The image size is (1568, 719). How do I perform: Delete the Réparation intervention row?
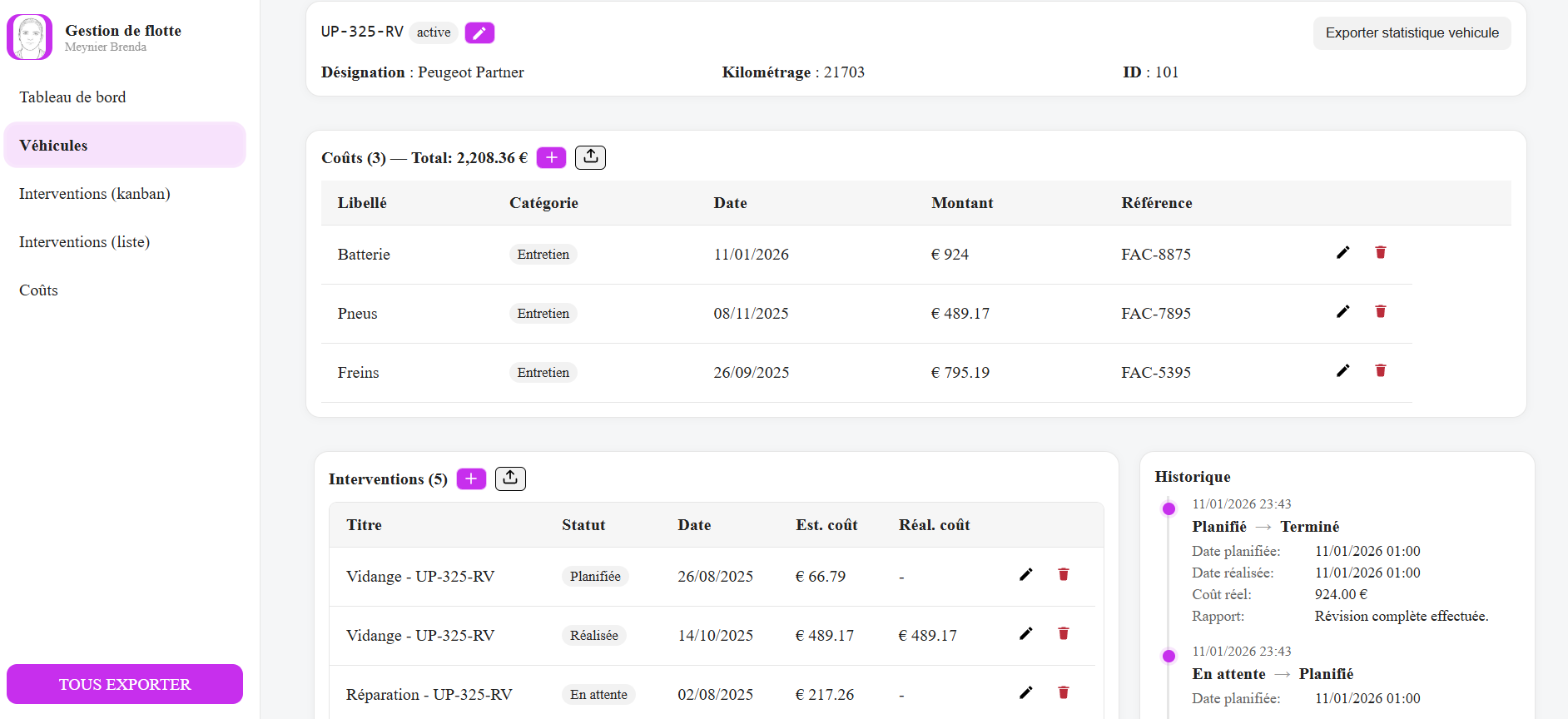[x=1063, y=693]
